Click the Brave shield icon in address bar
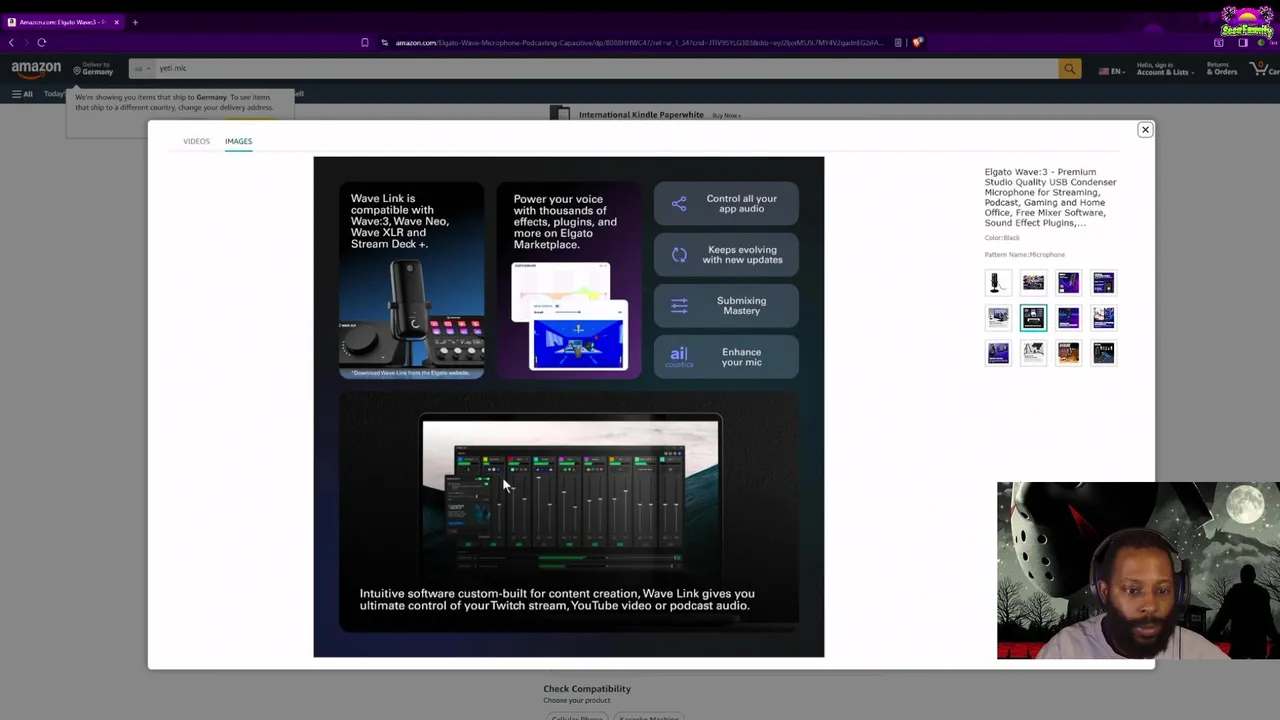This screenshot has height=720, width=1280. click(x=917, y=43)
